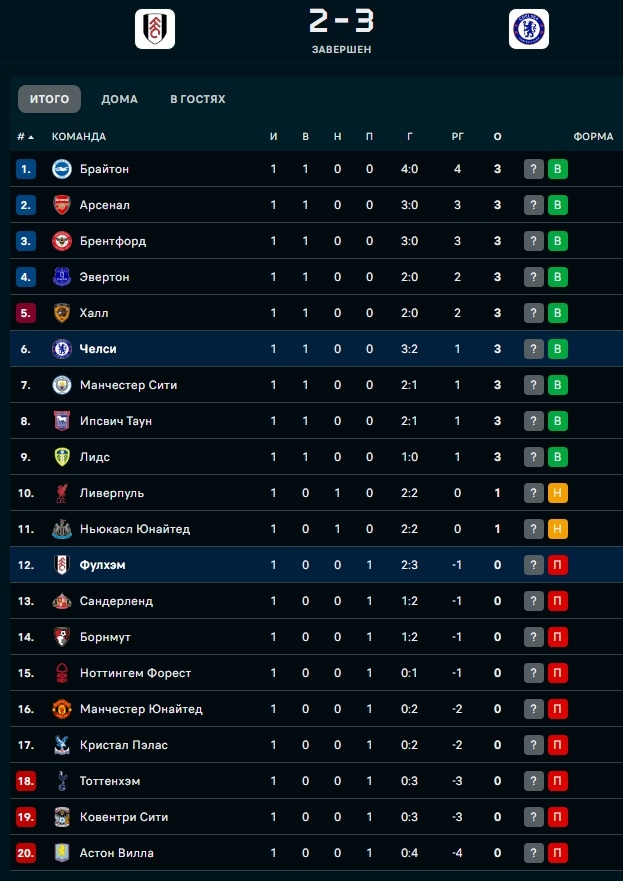Sort standings by the РГ goal difference column
Image resolution: width=623 pixels, height=881 pixels.
pyautogui.click(x=457, y=137)
